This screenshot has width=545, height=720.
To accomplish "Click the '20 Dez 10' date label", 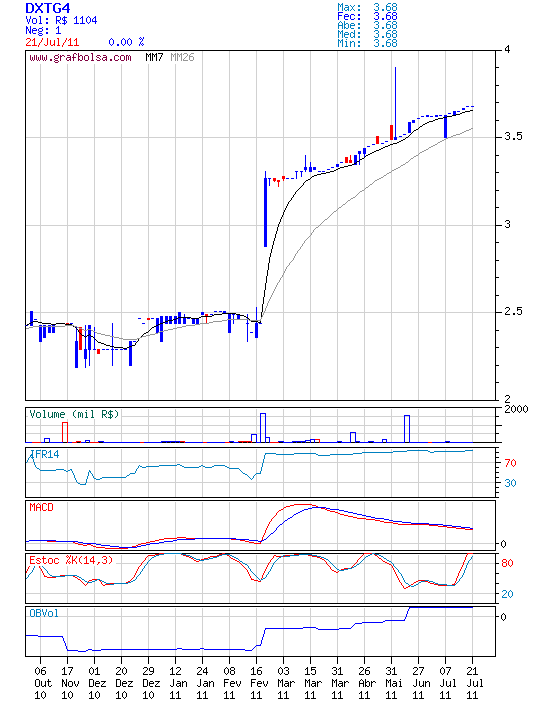I will point(124,683).
